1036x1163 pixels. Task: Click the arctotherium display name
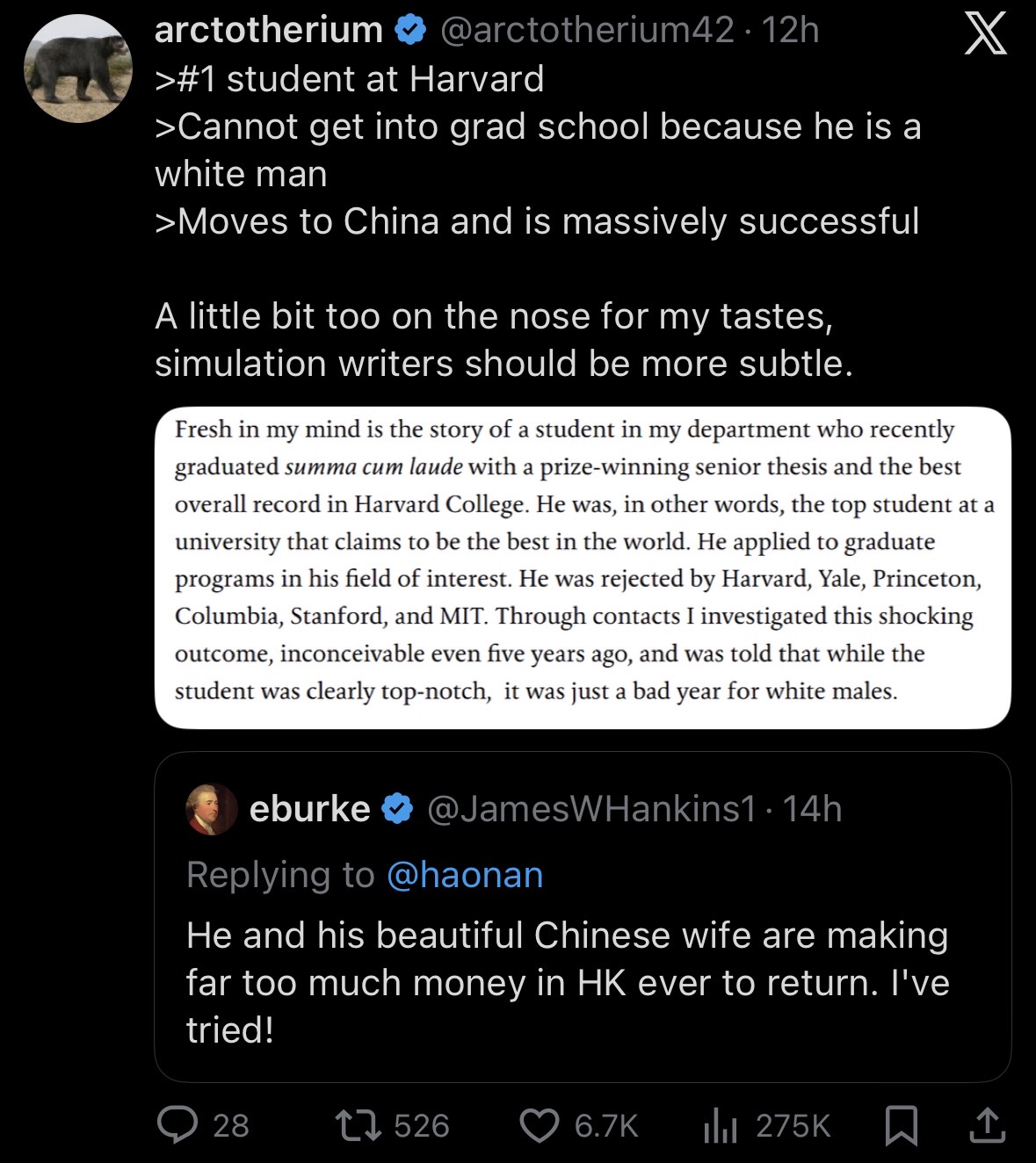[x=268, y=31]
